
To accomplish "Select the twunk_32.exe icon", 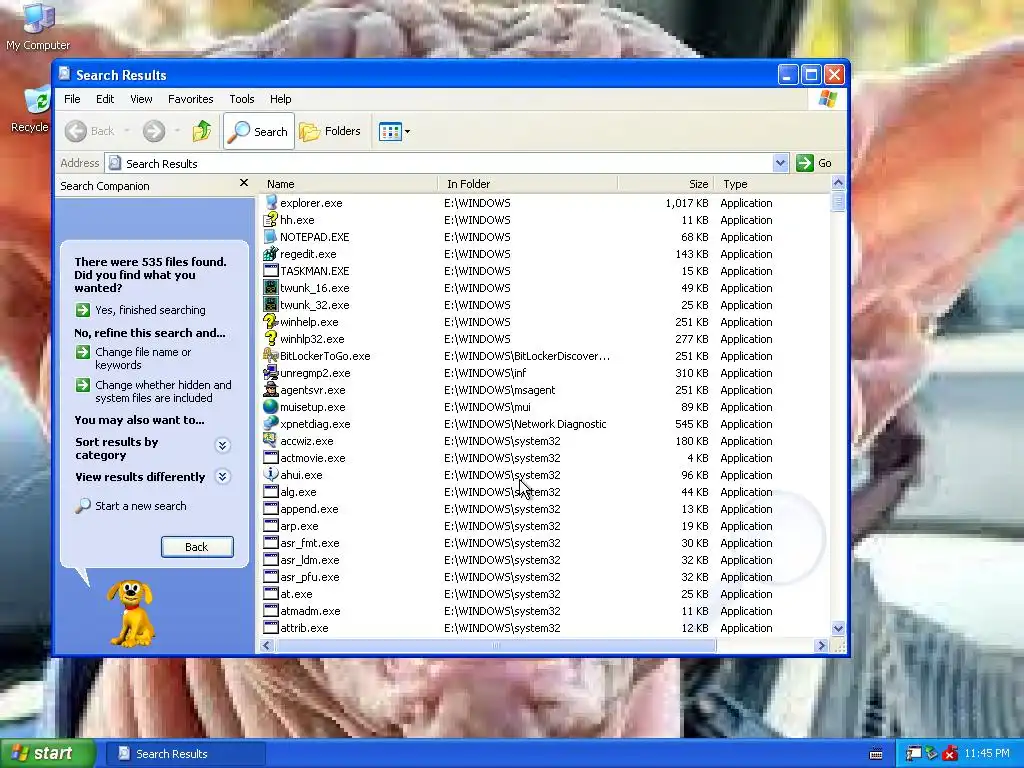I will [x=270, y=305].
